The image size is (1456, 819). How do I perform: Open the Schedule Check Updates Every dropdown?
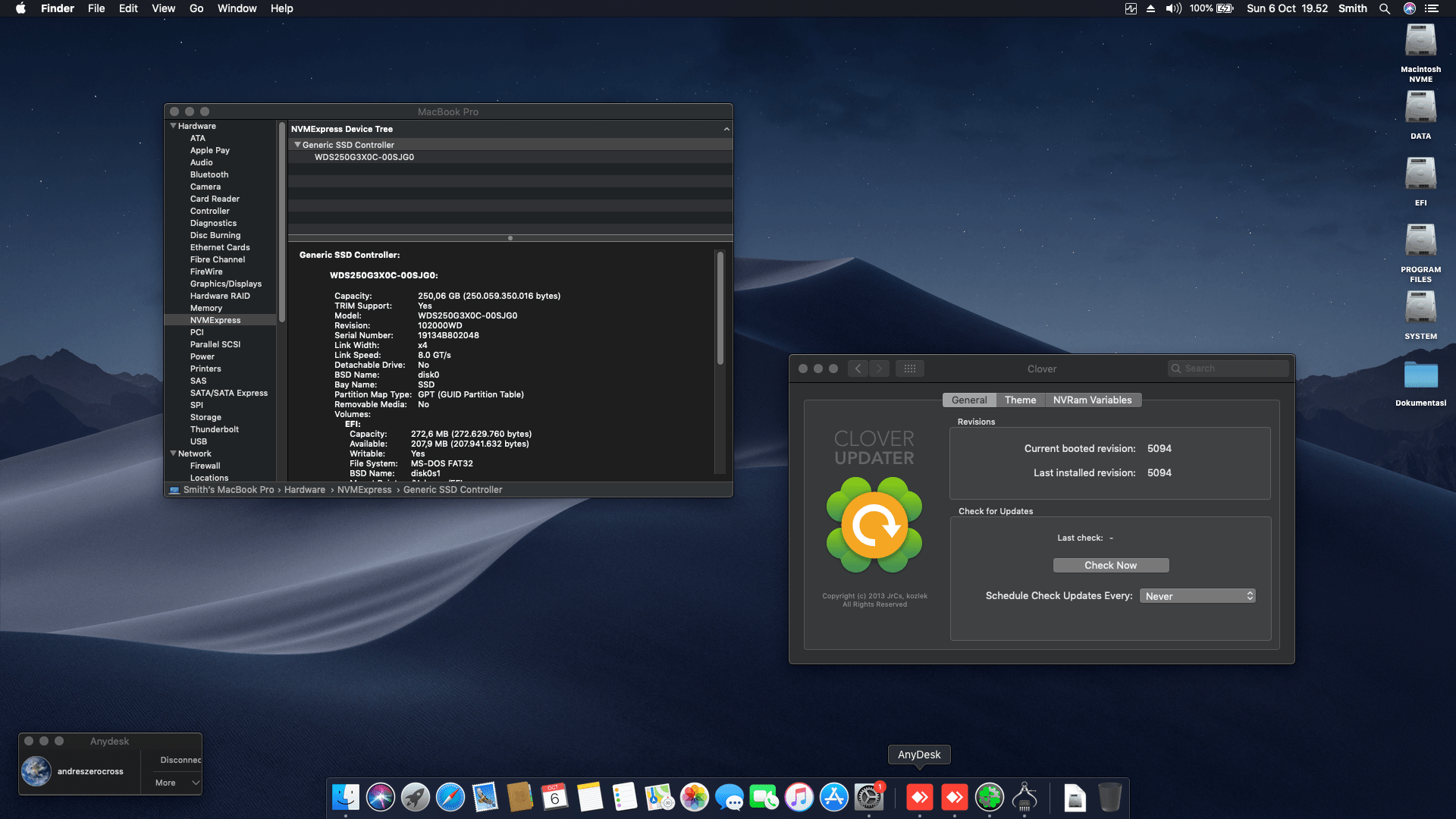coord(1197,595)
